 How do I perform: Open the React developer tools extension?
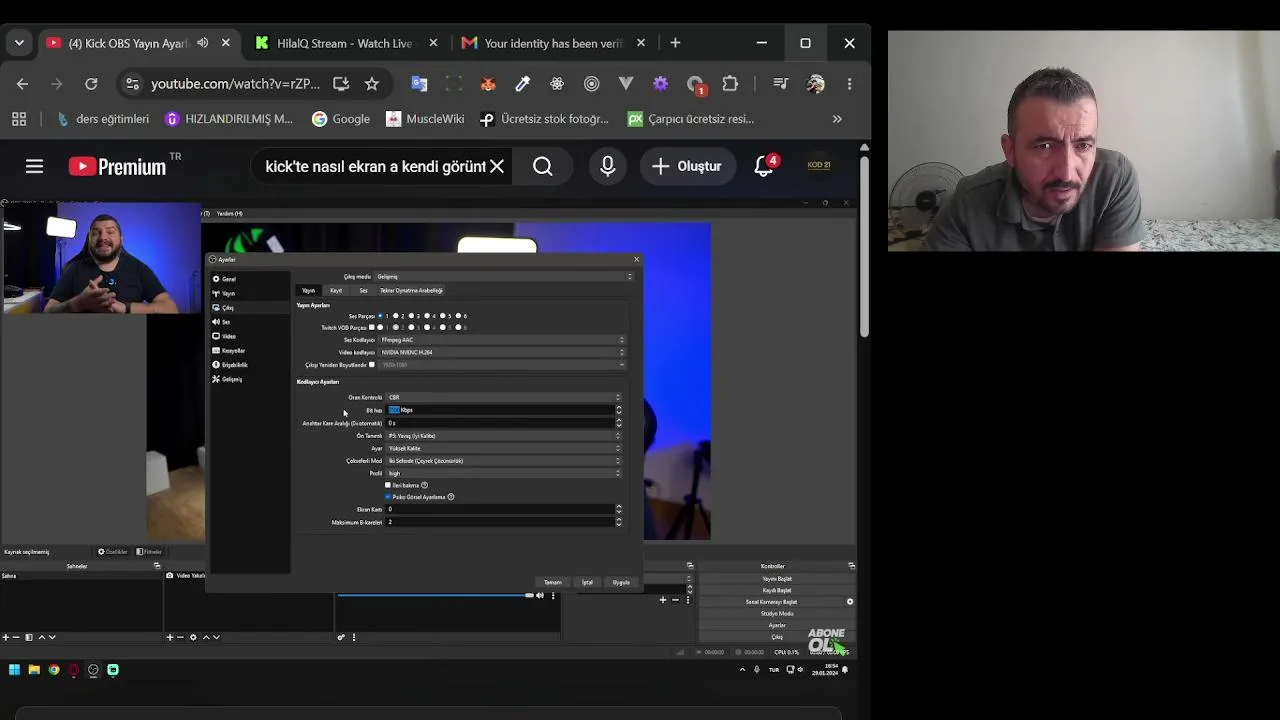tap(557, 84)
